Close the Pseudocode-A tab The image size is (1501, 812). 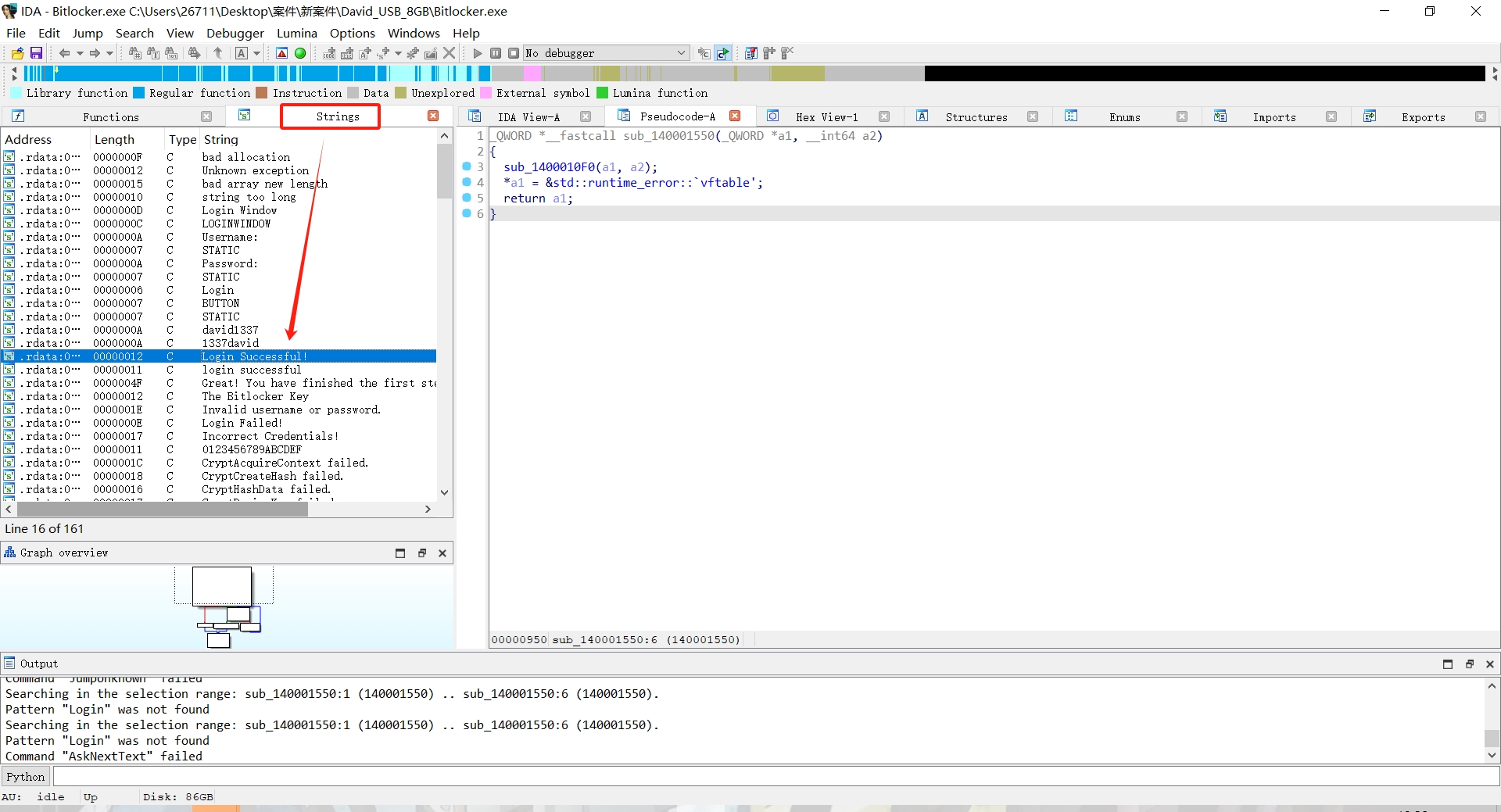735,116
